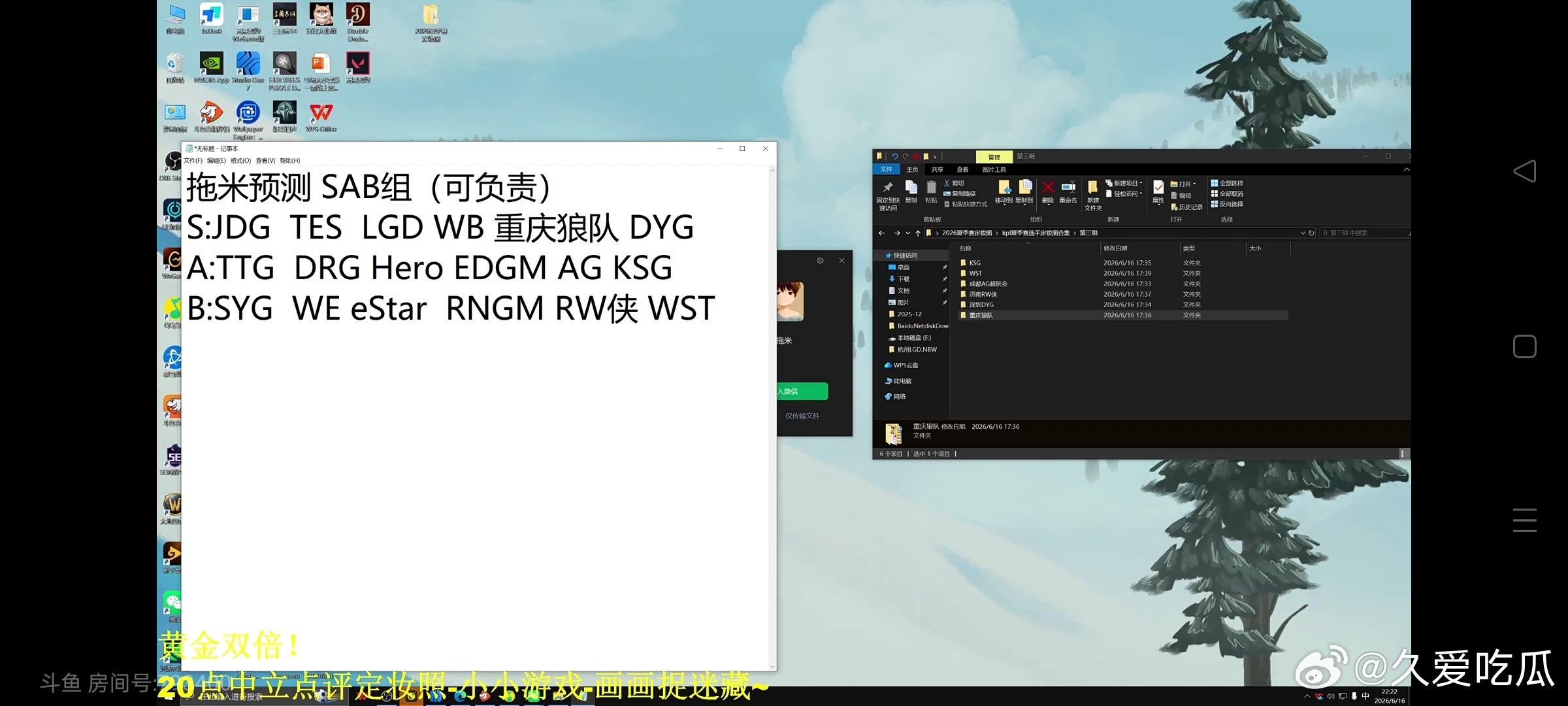Open the 控制面板 control panel icon

174,118
